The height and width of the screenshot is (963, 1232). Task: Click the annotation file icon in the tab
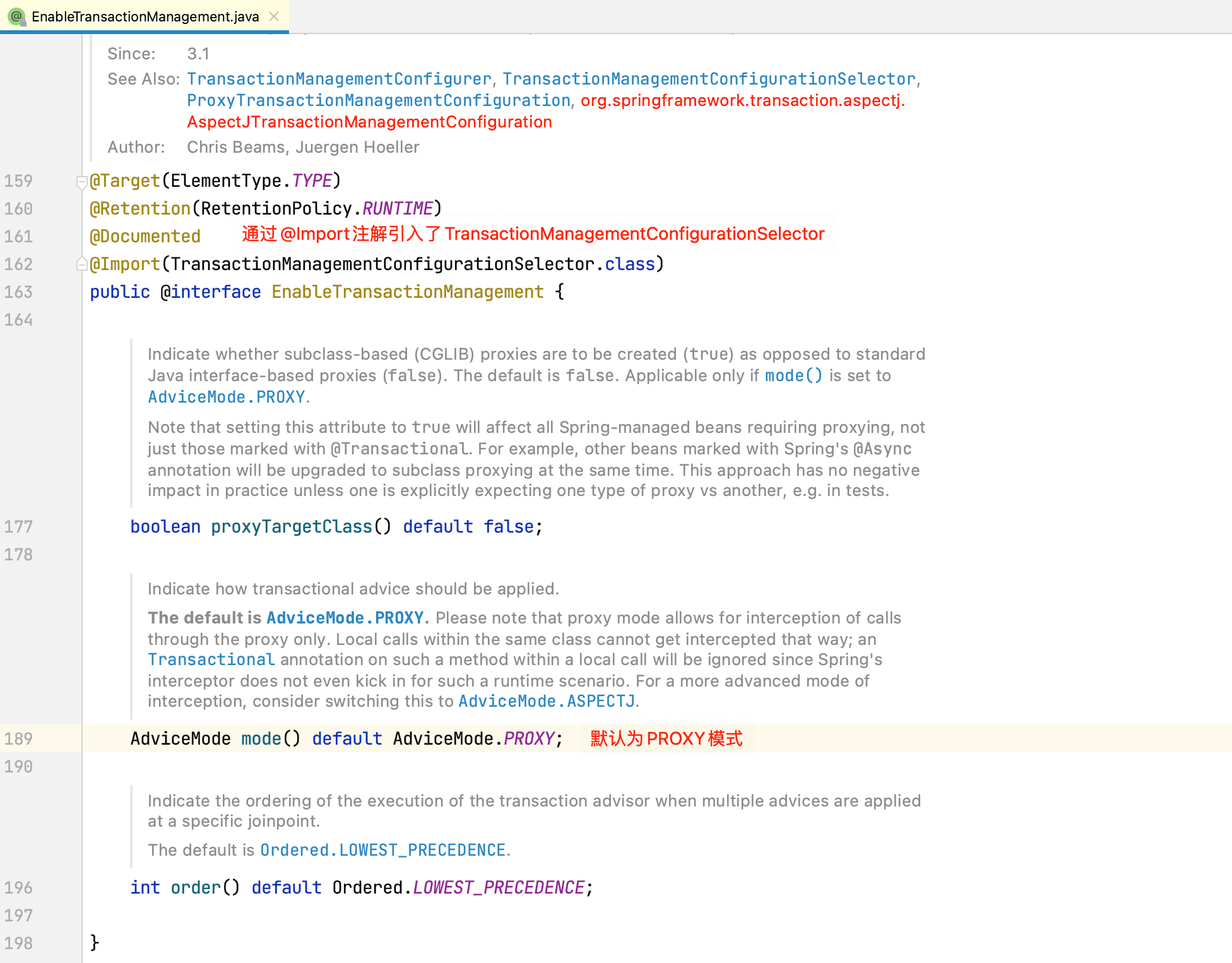coord(17,16)
